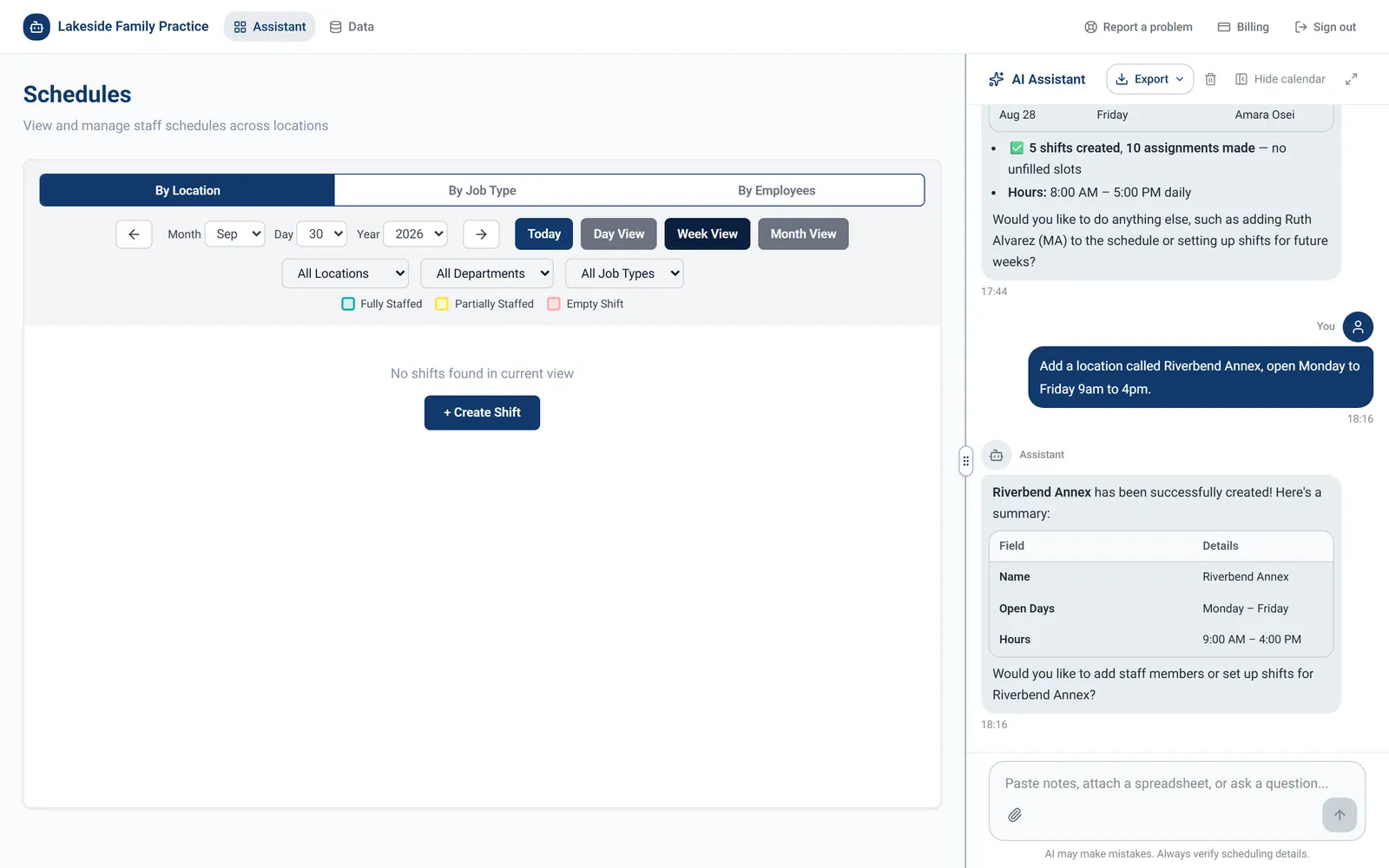Send message with up arrow button
This screenshot has width=1389, height=868.
(1340, 815)
